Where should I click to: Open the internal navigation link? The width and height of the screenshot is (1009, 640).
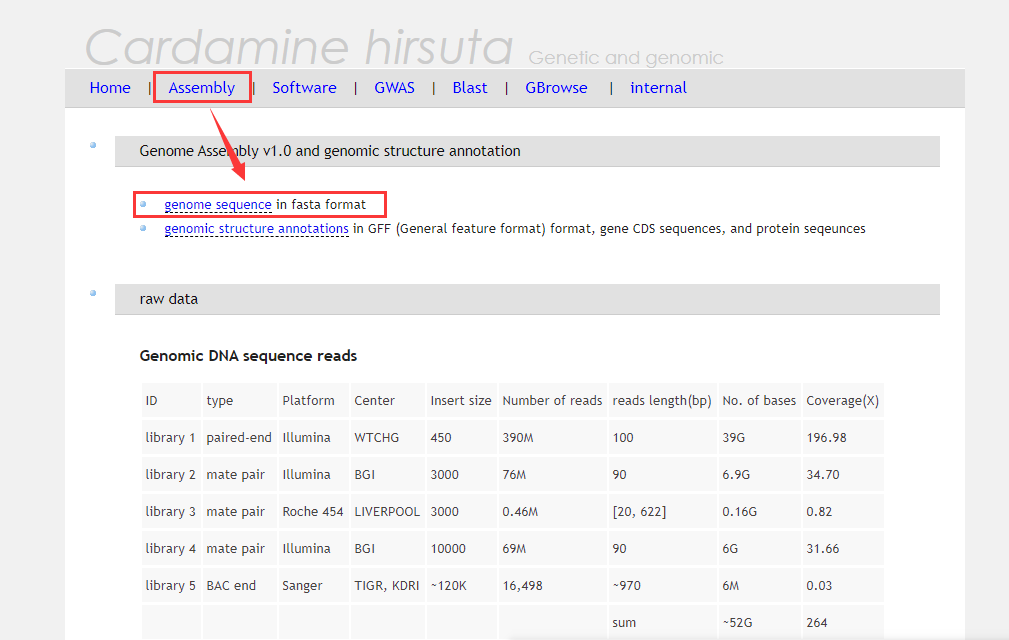point(658,87)
